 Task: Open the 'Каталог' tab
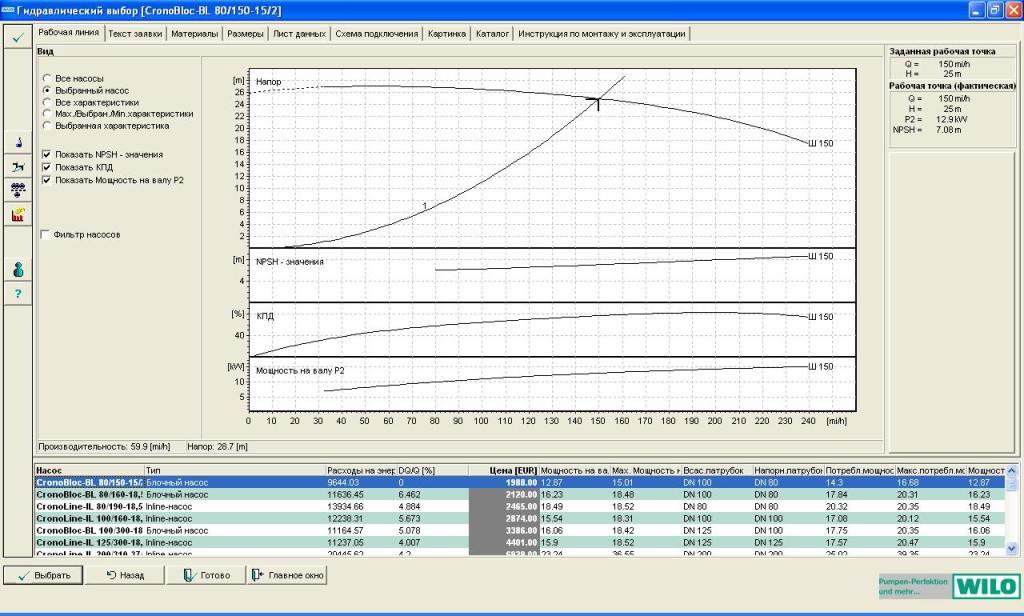(492, 34)
